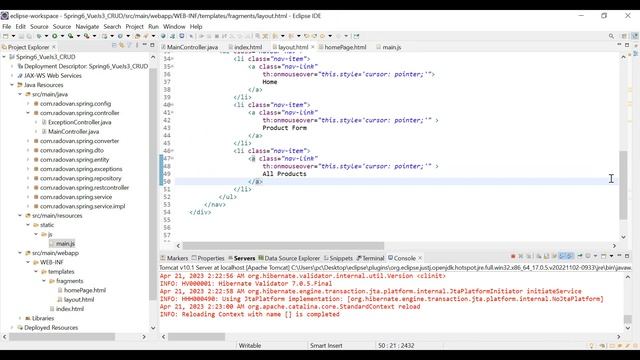Open the File menu

[x=7, y=27]
